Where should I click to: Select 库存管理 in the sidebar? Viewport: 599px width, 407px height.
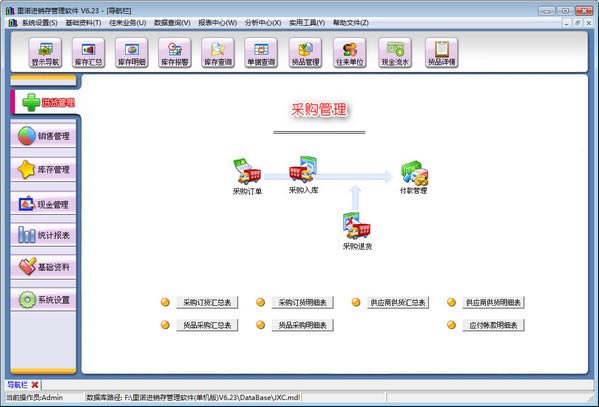pyautogui.click(x=43, y=169)
